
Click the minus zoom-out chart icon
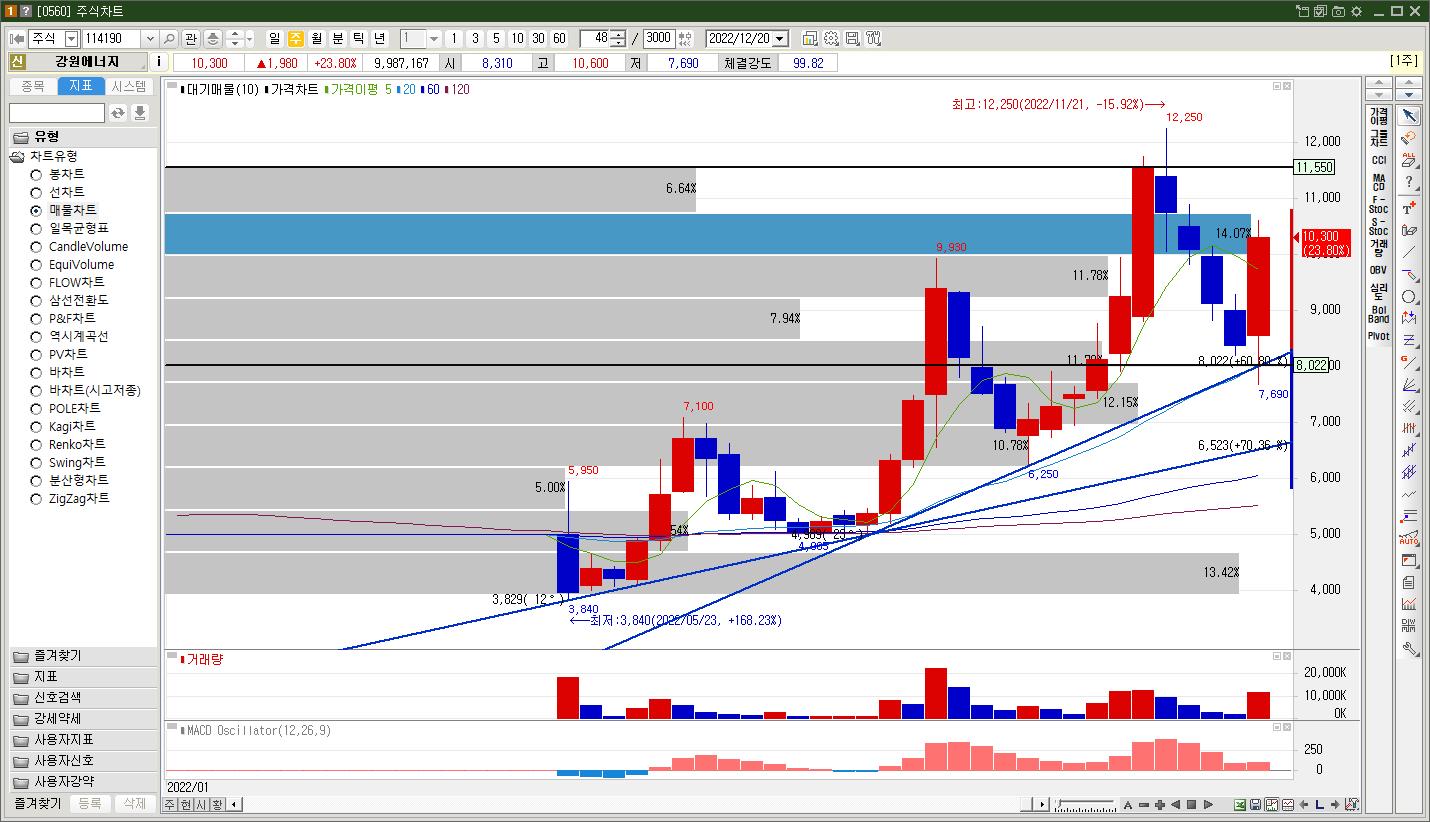pyautogui.click(x=1143, y=804)
